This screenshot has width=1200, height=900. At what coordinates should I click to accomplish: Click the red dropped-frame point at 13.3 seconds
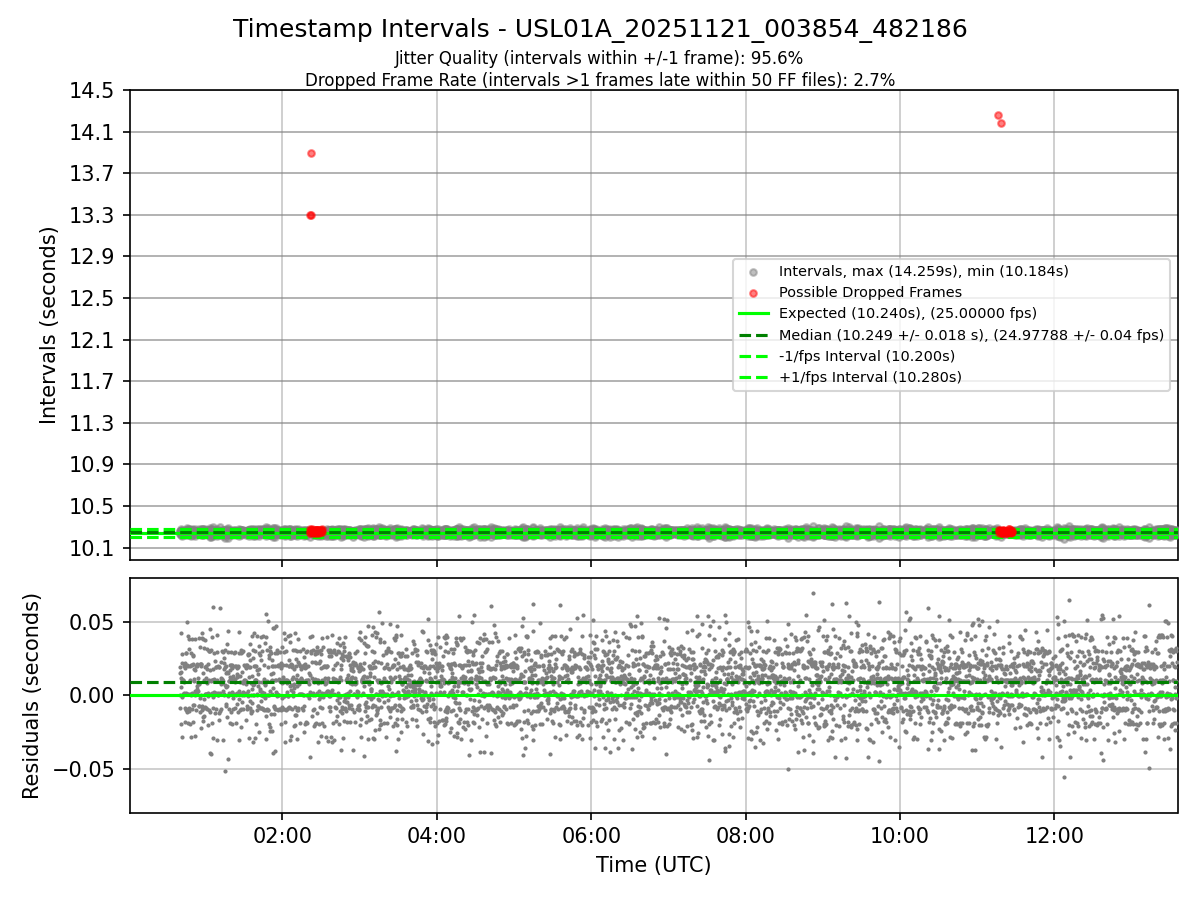[x=311, y=215]
